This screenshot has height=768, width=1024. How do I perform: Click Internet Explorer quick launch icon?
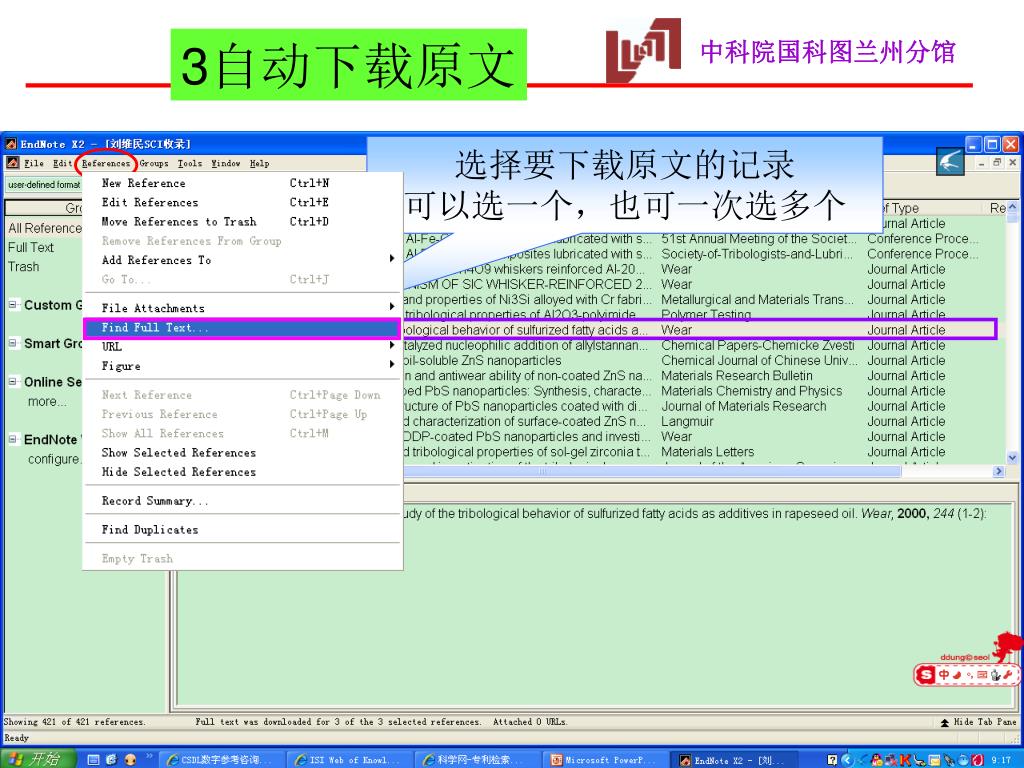[112, 760]
